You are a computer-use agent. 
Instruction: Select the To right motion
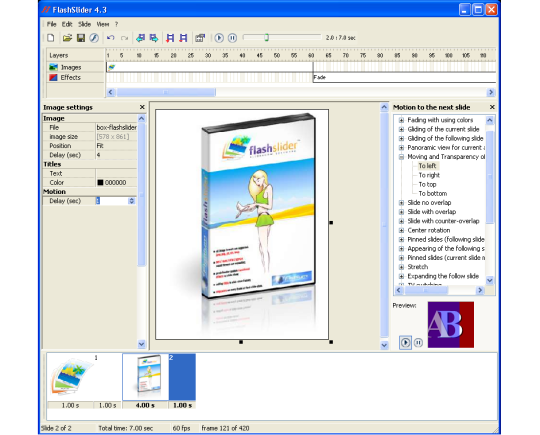click(x=429, y=175)
